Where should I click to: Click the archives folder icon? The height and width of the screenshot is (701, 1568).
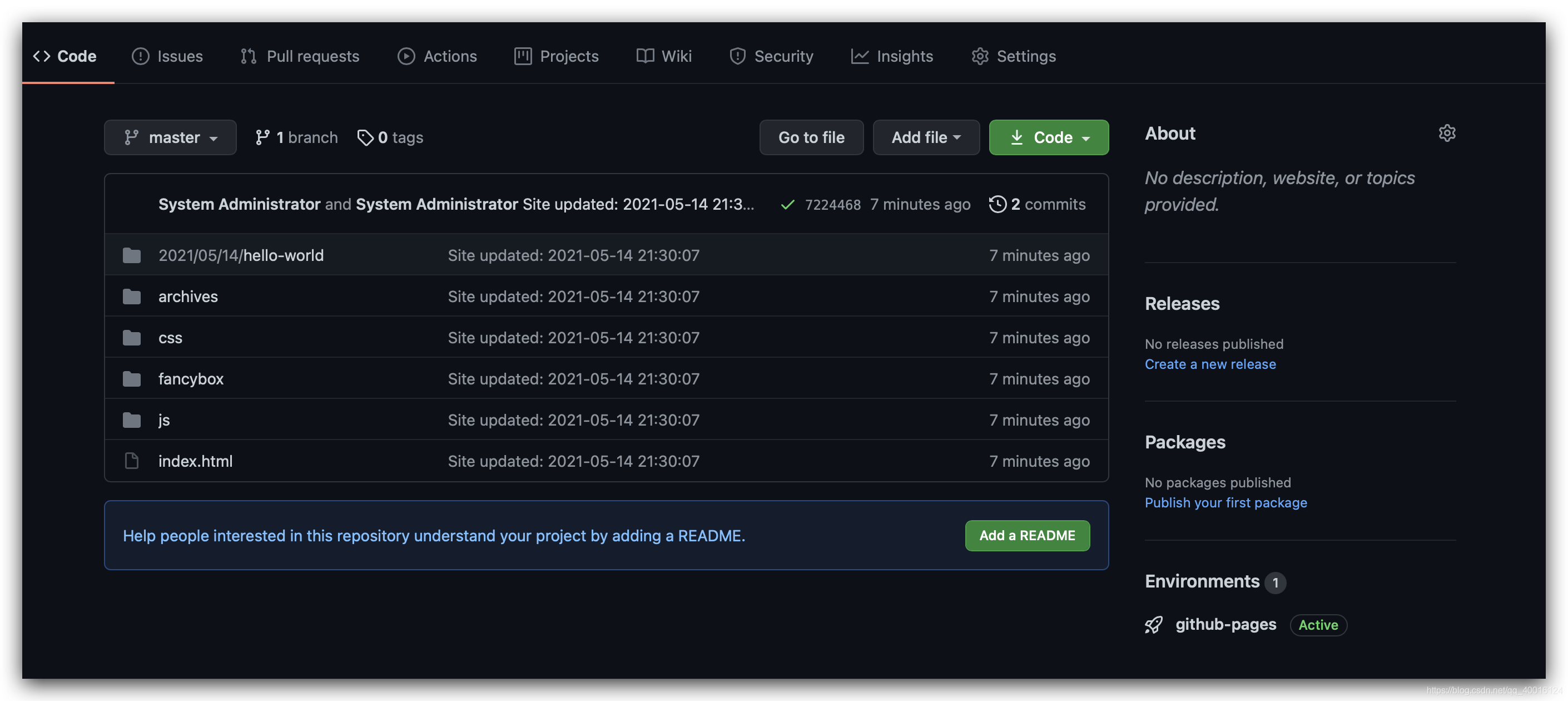click(x=131, y=297)
